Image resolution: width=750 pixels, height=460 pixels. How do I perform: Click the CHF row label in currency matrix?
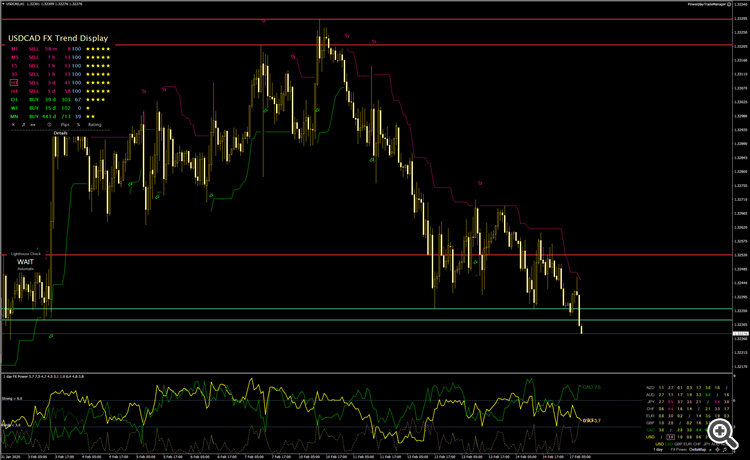[651, 409]
